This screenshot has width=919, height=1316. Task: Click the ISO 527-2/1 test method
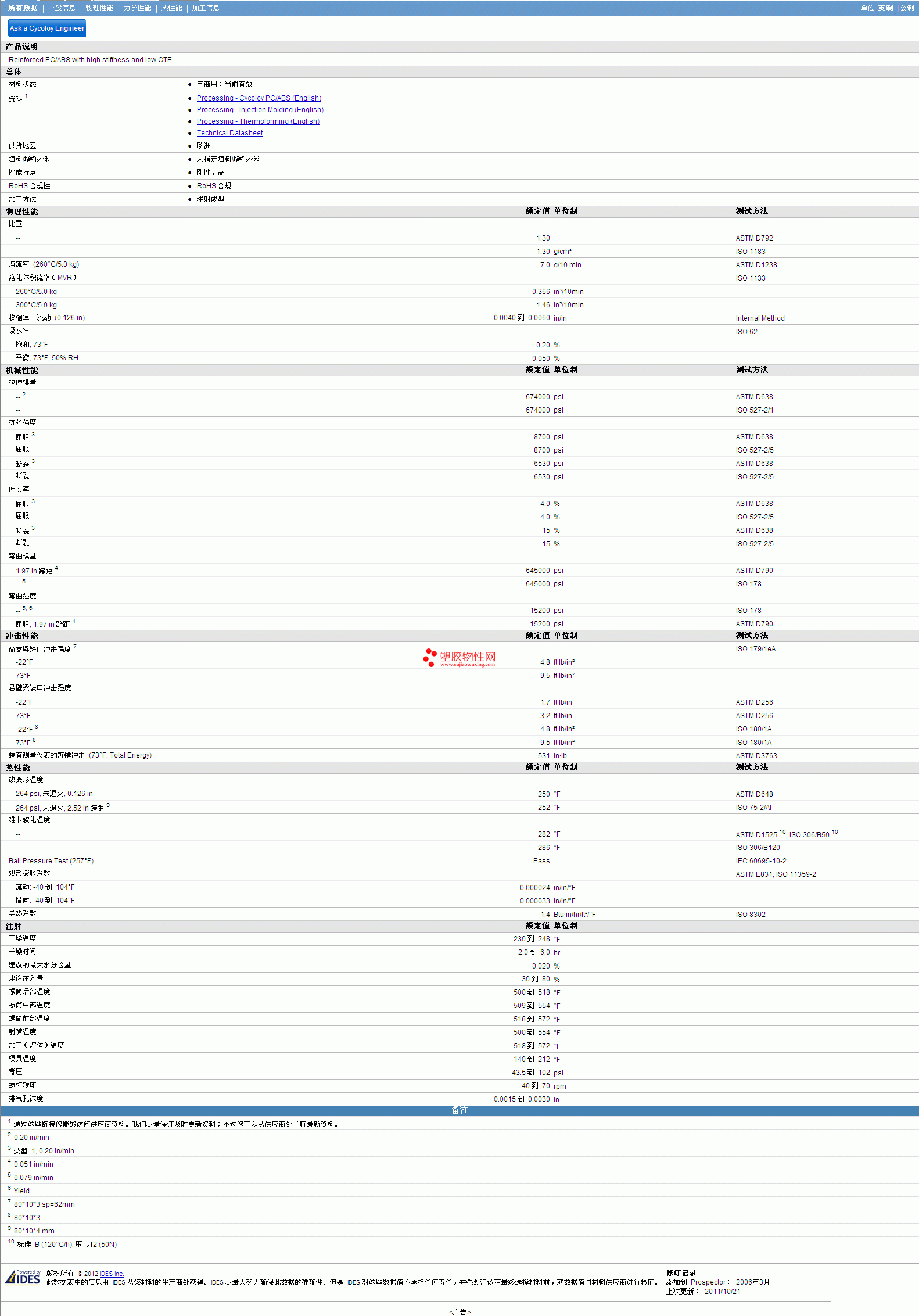(x=754, y=410)
